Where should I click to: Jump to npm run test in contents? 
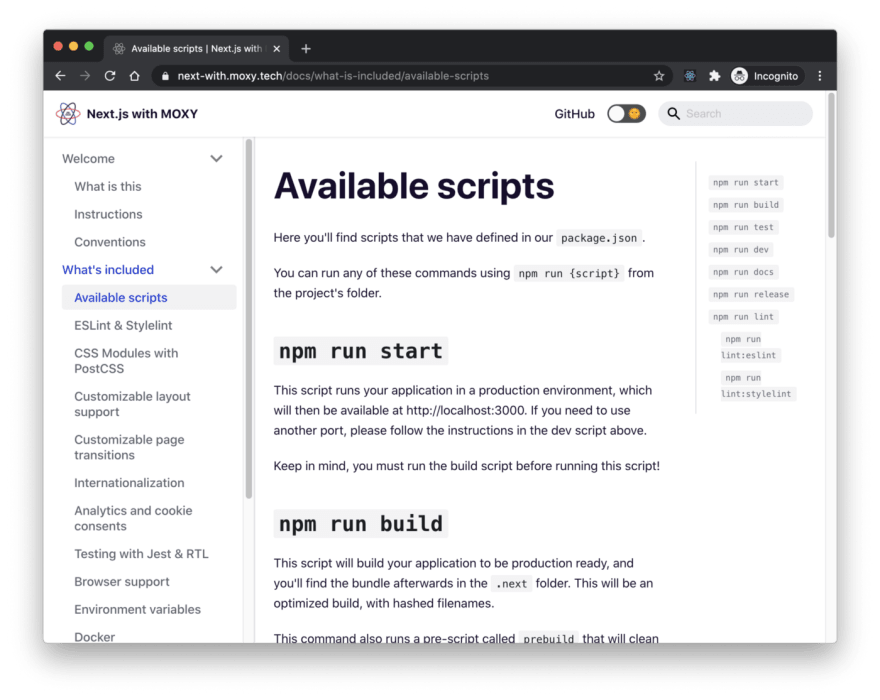pos(743,227)
